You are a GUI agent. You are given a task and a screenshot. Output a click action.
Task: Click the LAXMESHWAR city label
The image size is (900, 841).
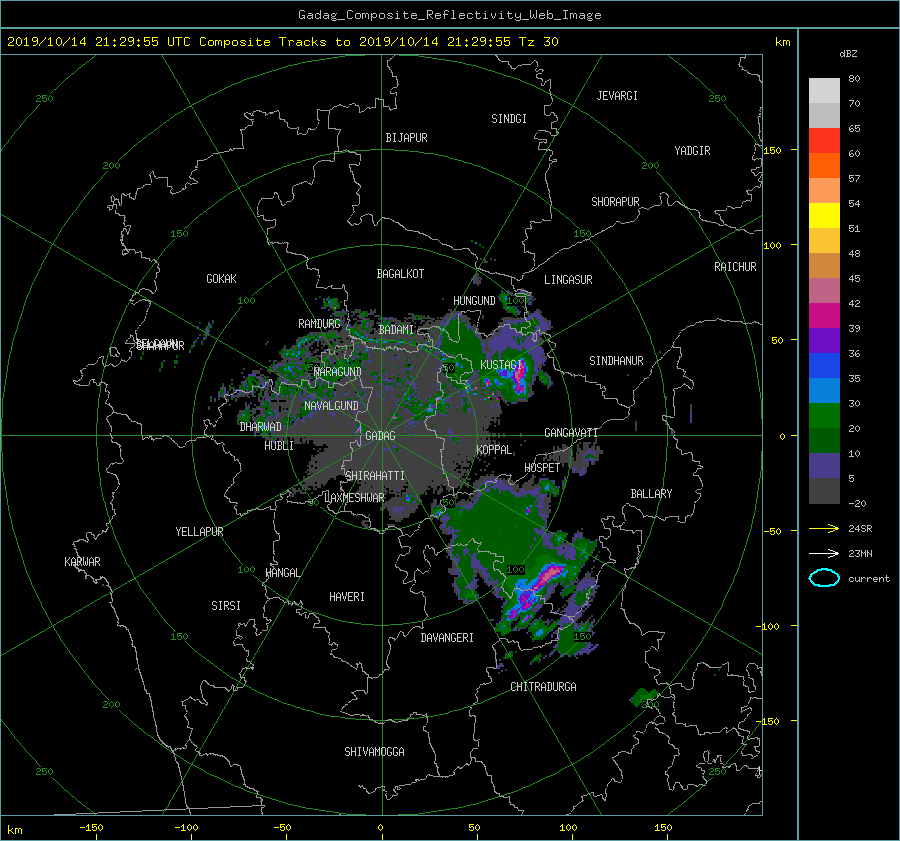354,498
